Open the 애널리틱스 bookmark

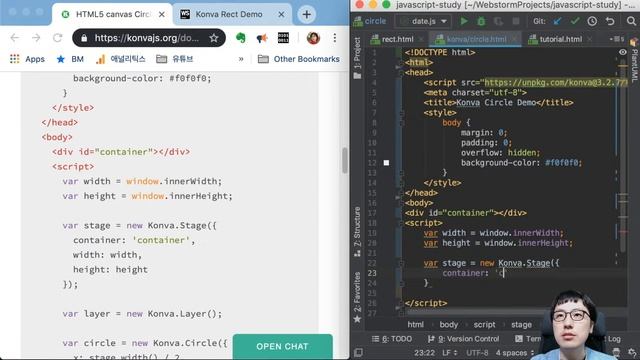[121, 59]
